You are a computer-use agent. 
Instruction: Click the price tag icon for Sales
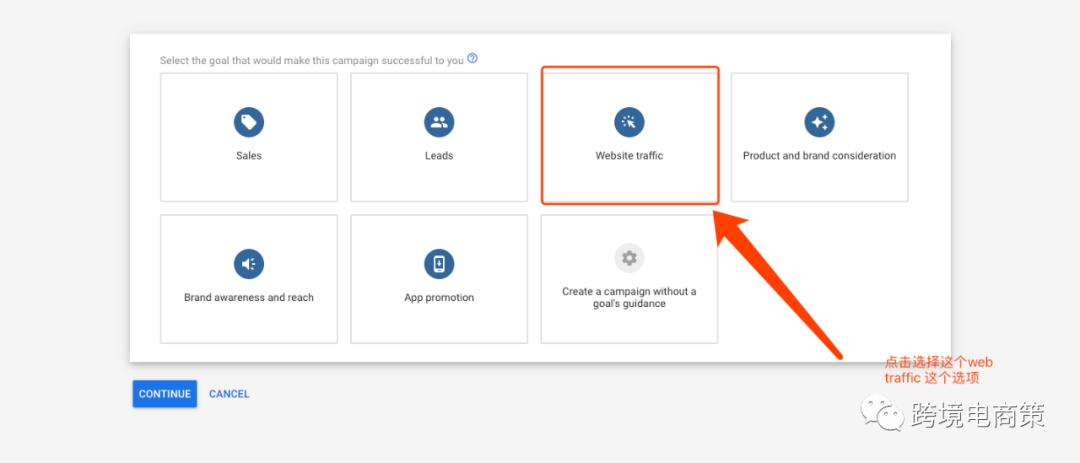249,123
